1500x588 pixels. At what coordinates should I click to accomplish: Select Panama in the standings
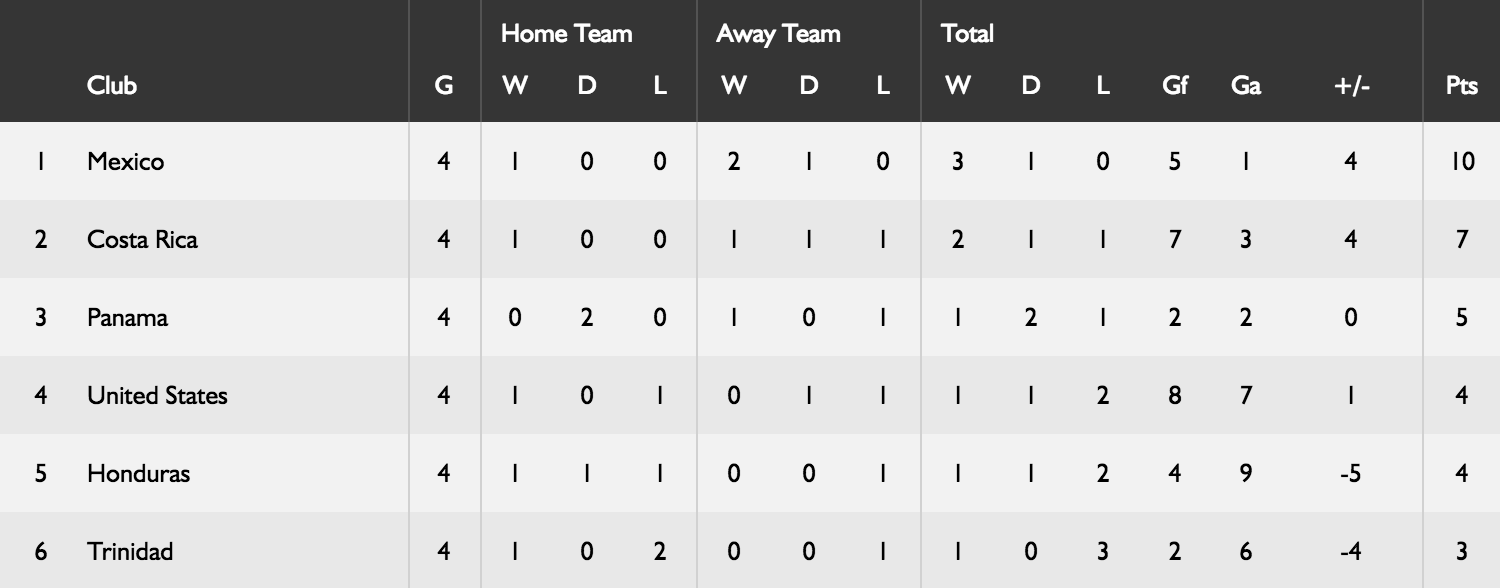point(127,317)
